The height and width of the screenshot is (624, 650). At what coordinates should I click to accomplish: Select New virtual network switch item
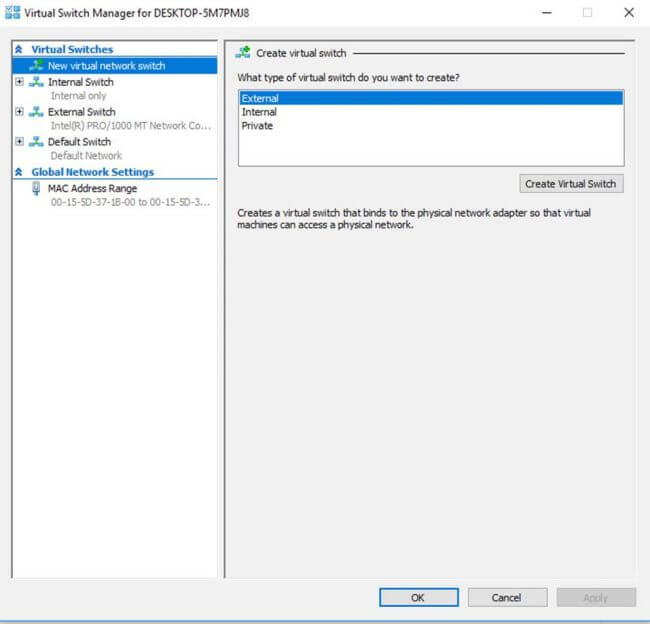tap(115, 66)
